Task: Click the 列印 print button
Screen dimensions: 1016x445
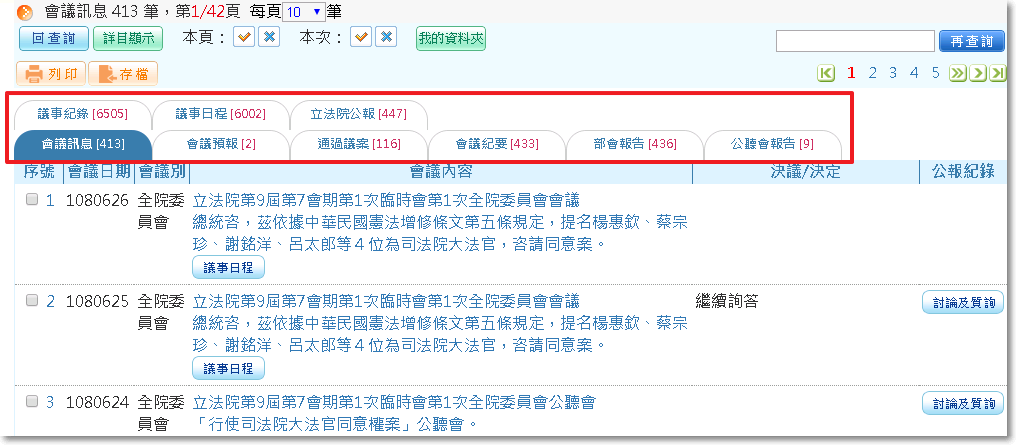Action: pyautogui.click(x=50, y=73)
